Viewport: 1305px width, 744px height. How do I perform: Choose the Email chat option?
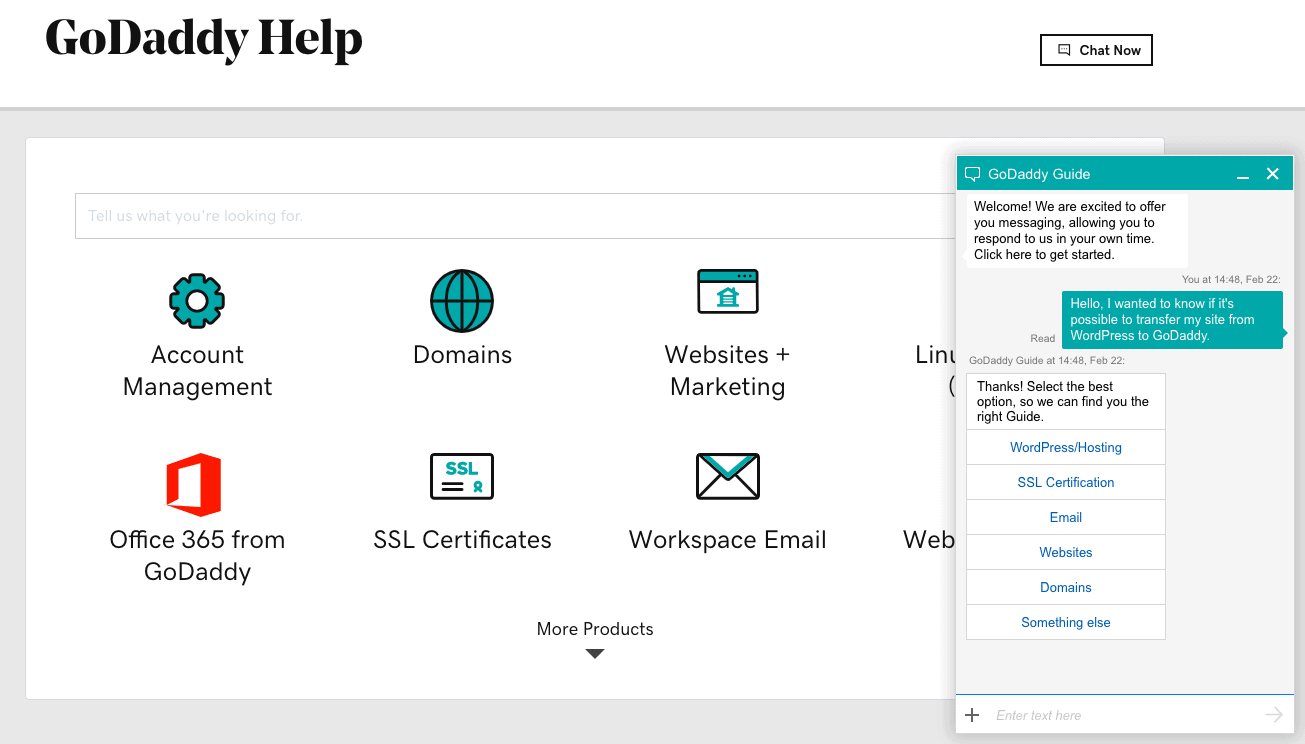pos(1066,518)
